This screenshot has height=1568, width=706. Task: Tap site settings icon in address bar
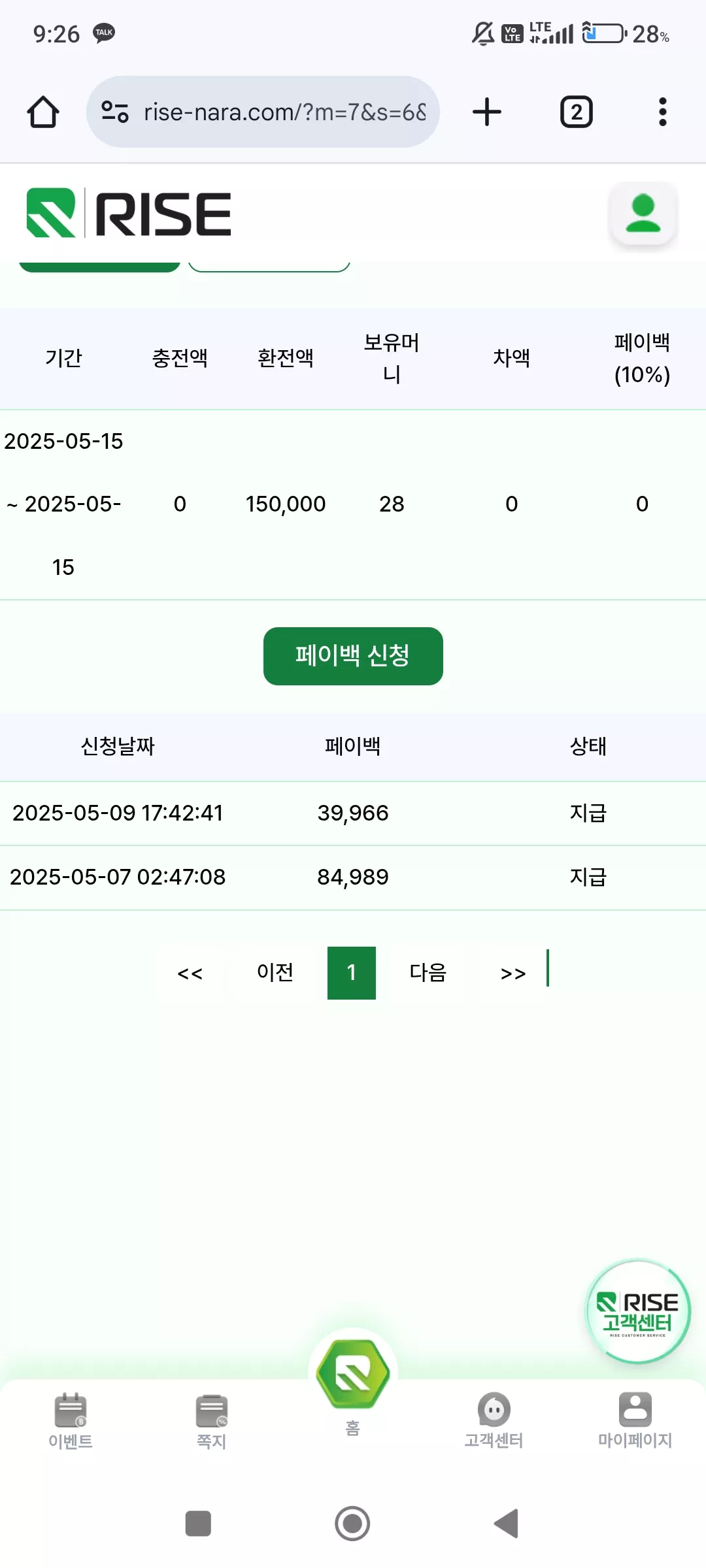coord(115,112)
